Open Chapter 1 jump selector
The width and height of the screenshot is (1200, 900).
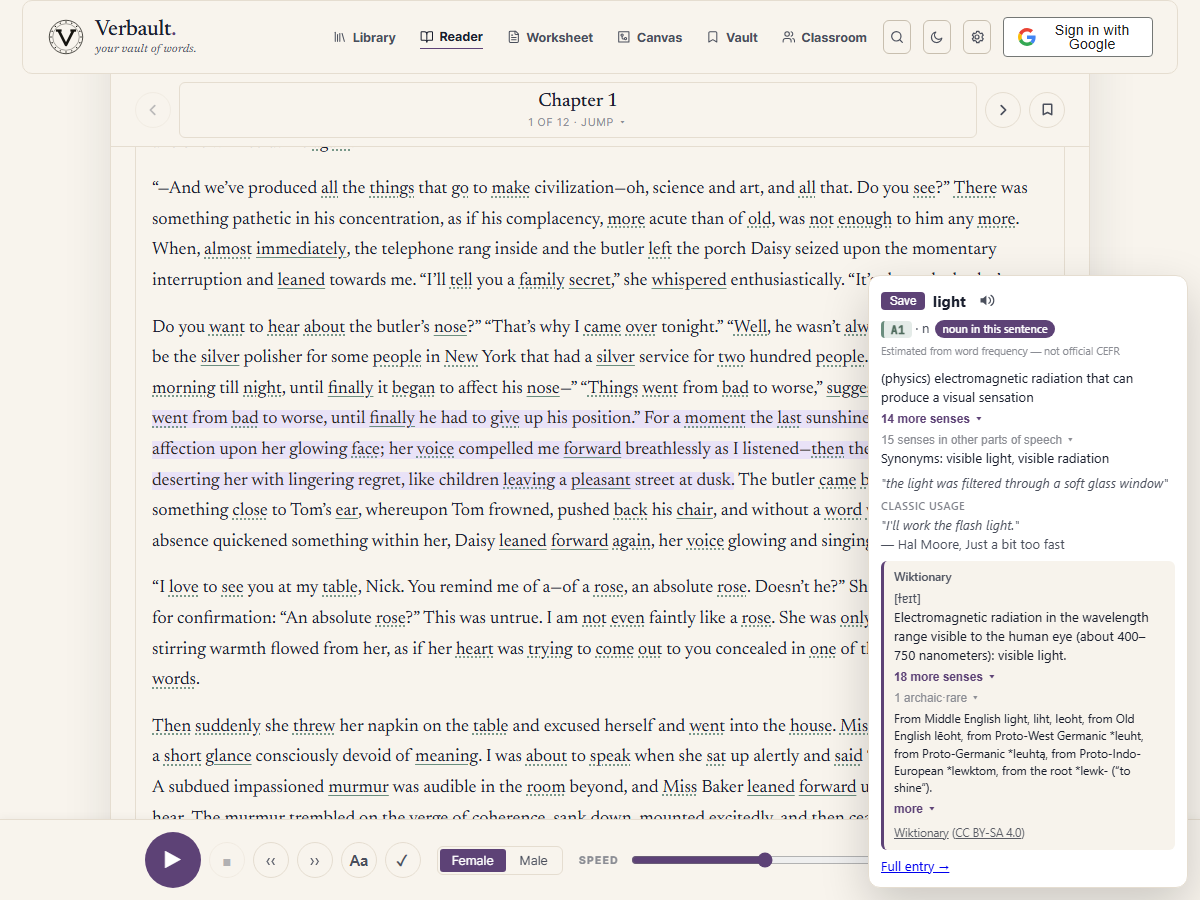578,110
